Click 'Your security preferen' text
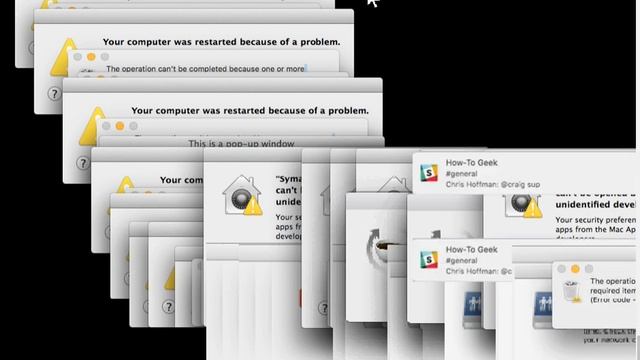The image size is (640, 360). point(596,220)
